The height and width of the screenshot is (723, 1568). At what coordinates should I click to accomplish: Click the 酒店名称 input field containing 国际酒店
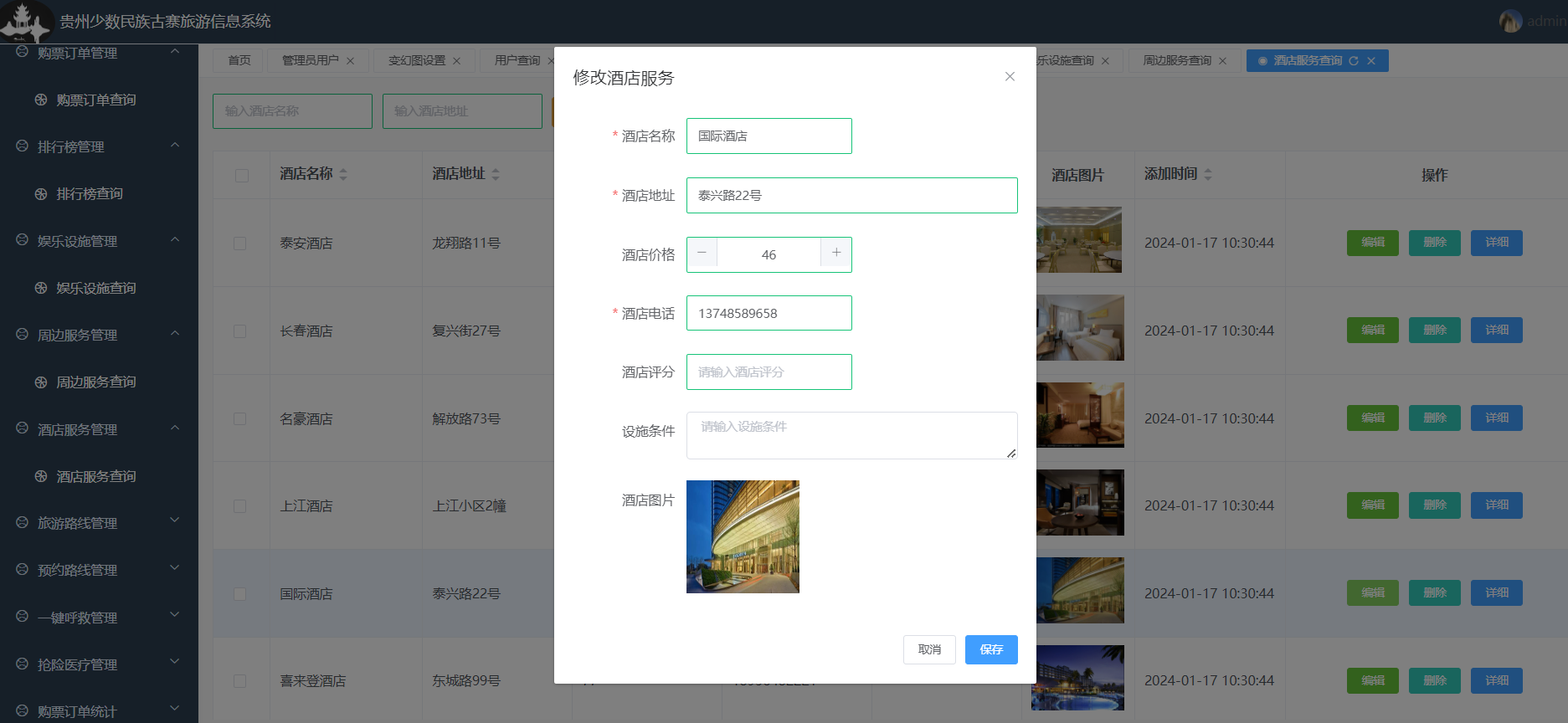tap(769, 136)
